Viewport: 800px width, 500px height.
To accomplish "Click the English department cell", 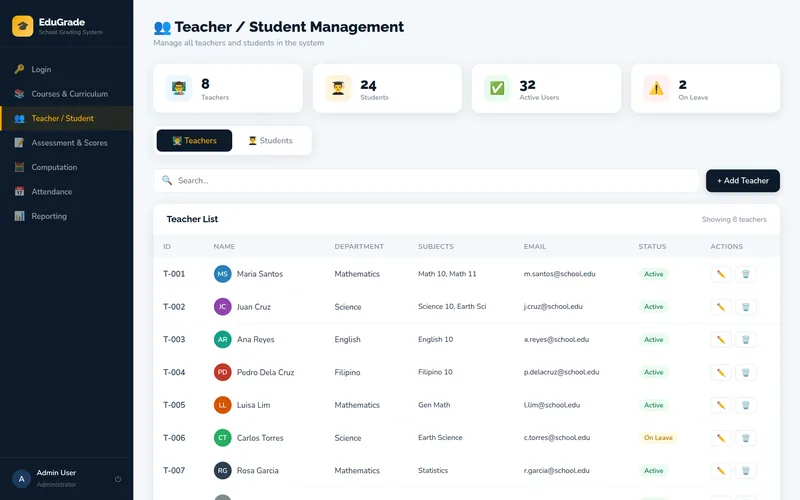I will 347,339.
